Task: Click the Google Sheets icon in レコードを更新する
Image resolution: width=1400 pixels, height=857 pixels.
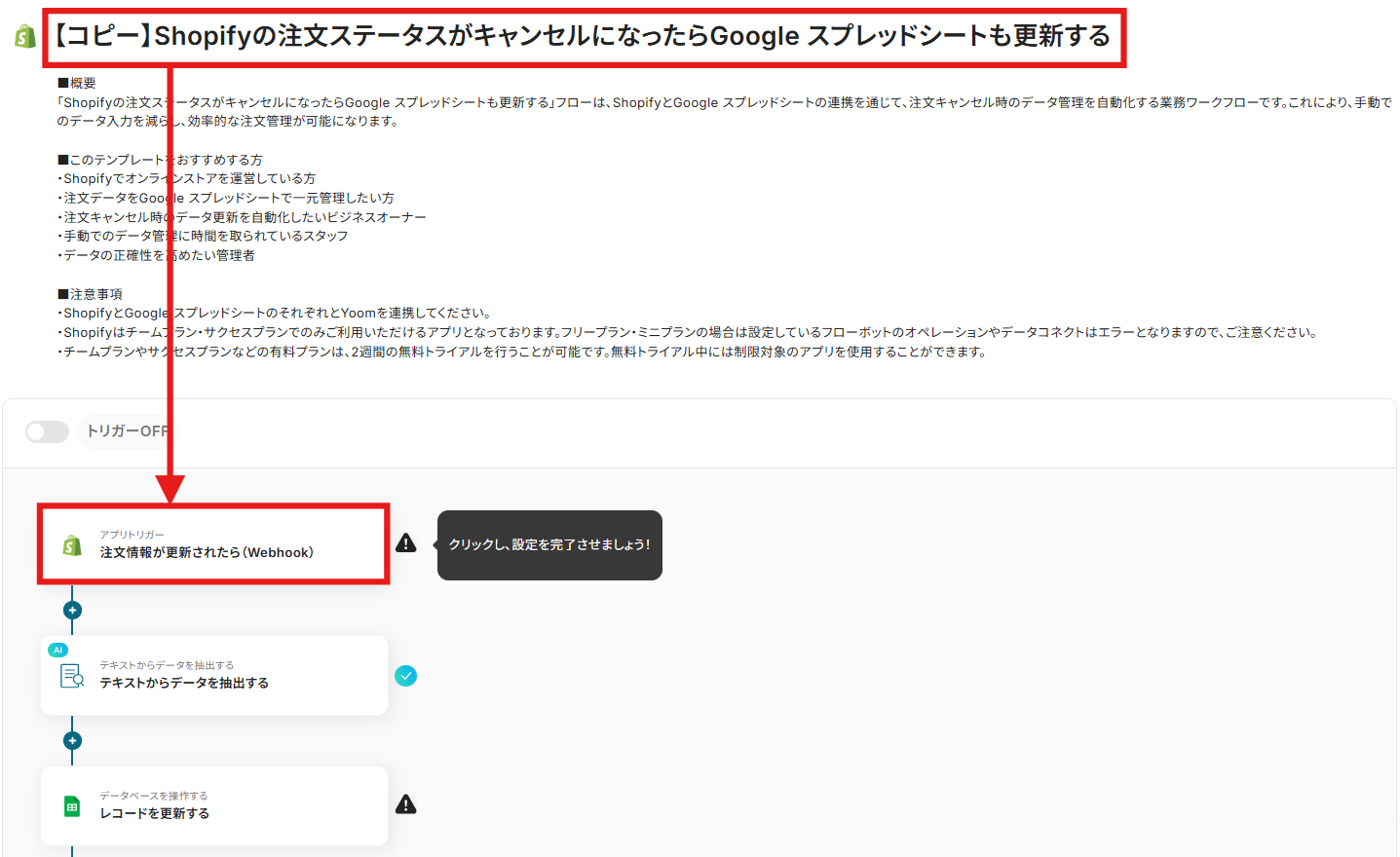Action: [x=72, y=805]
